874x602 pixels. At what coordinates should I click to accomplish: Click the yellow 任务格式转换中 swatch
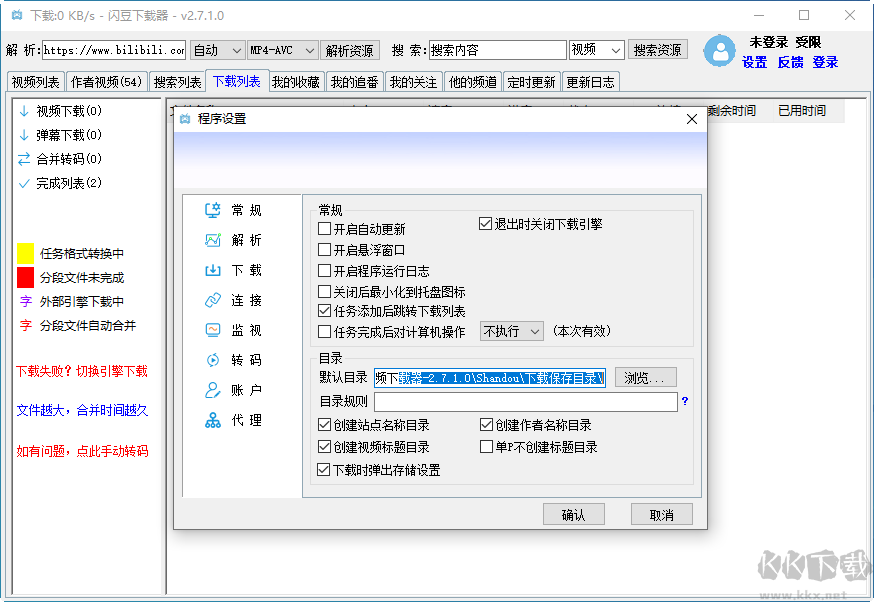click(x=26, y=253)
